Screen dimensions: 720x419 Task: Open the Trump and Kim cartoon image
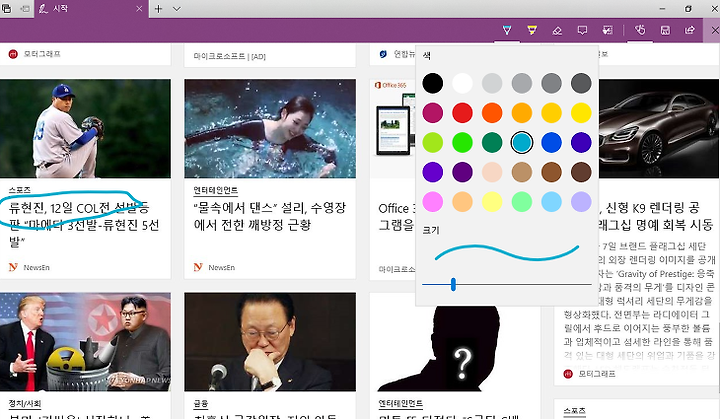(x=85, y=342)
